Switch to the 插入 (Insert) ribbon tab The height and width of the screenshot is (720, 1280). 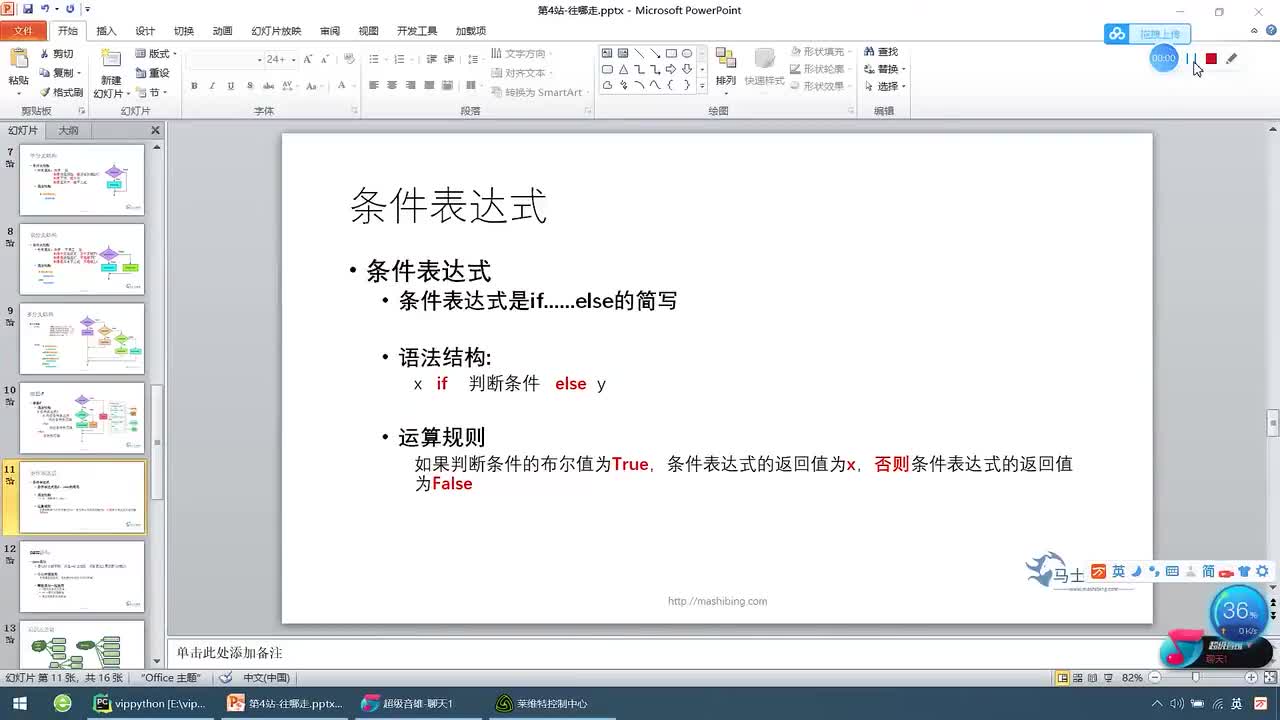106,31
